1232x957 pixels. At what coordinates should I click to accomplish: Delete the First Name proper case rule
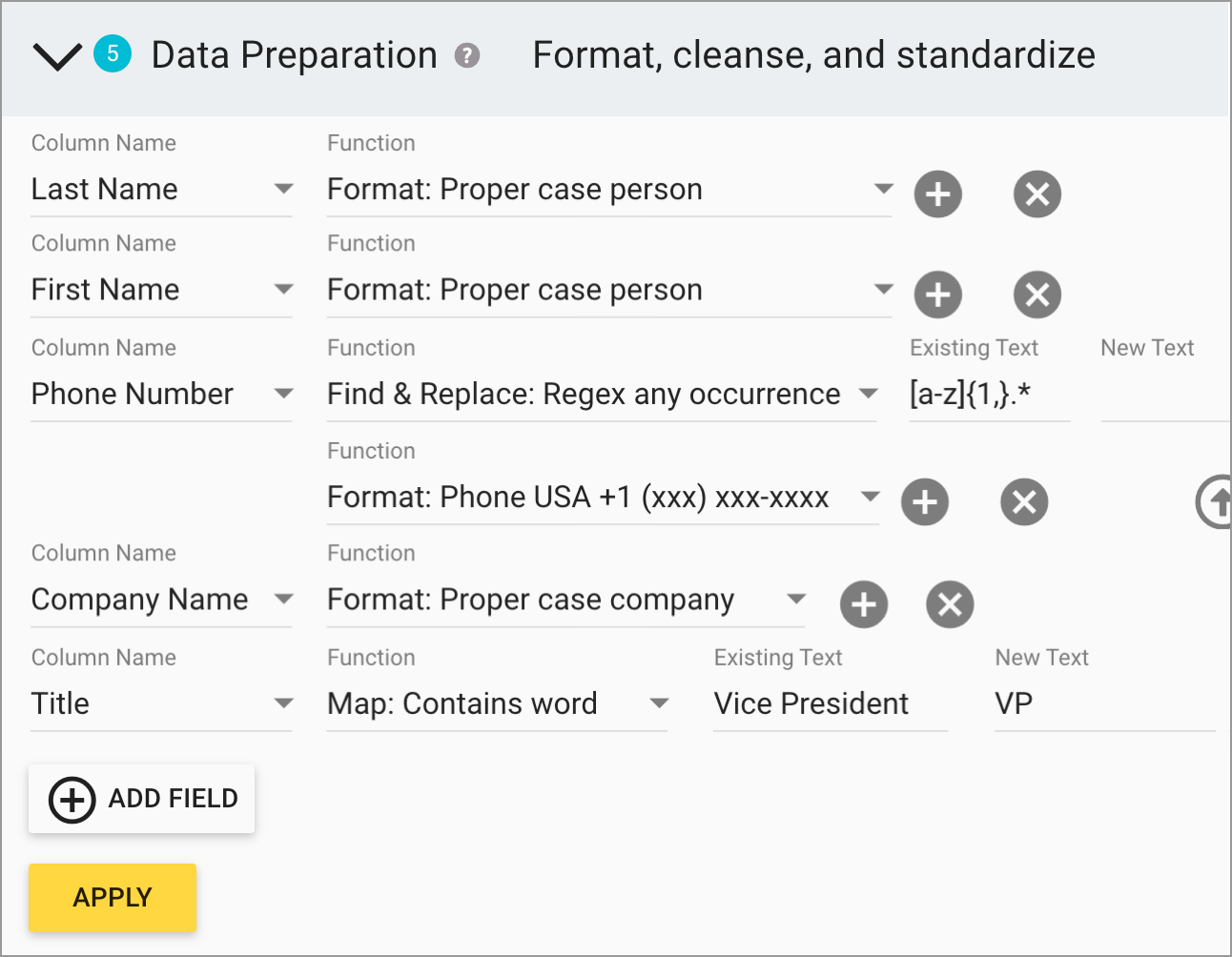click(1037, 295)
